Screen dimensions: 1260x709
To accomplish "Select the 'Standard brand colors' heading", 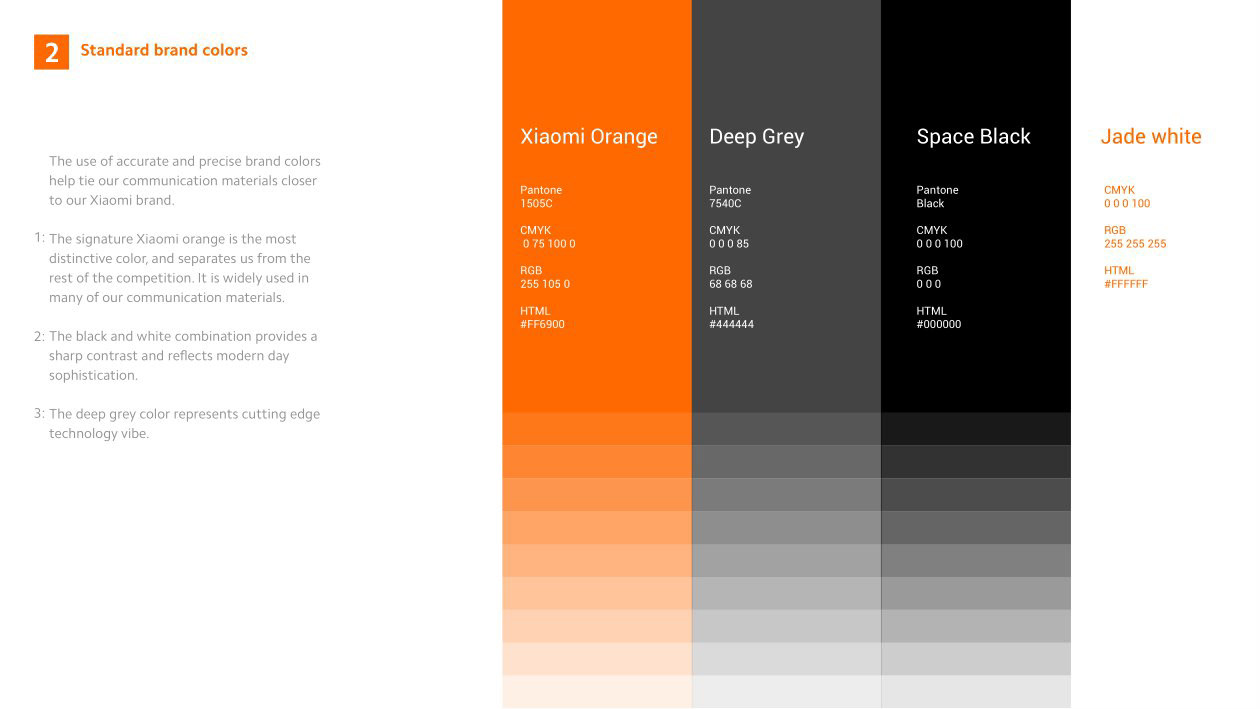I will click(164, 50).
